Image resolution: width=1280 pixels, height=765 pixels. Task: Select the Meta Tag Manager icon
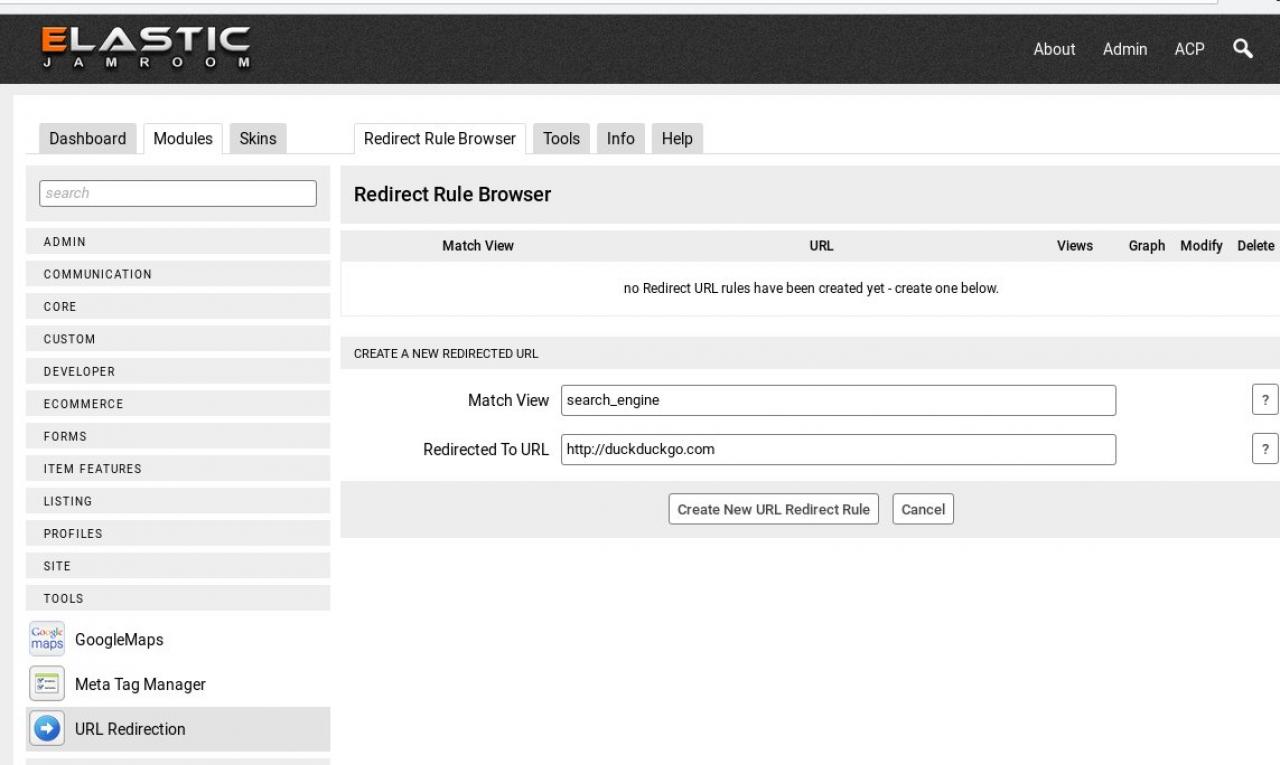(x=47, y=684)
